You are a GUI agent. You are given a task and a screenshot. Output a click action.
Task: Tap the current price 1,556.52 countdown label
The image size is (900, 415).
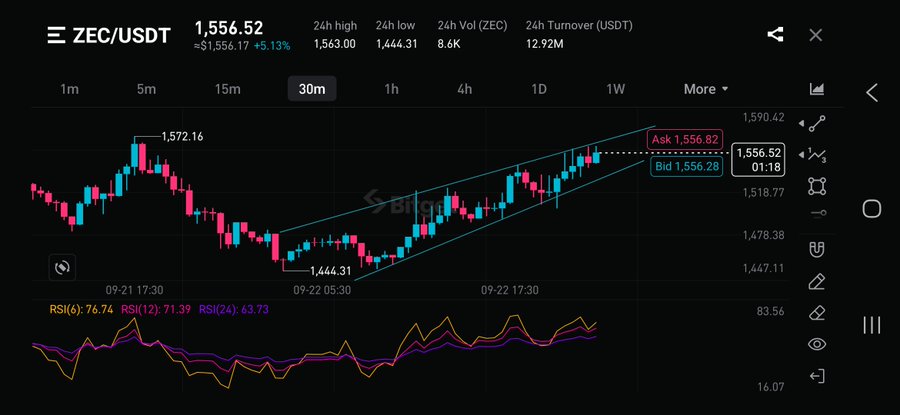tap(758, 160)
